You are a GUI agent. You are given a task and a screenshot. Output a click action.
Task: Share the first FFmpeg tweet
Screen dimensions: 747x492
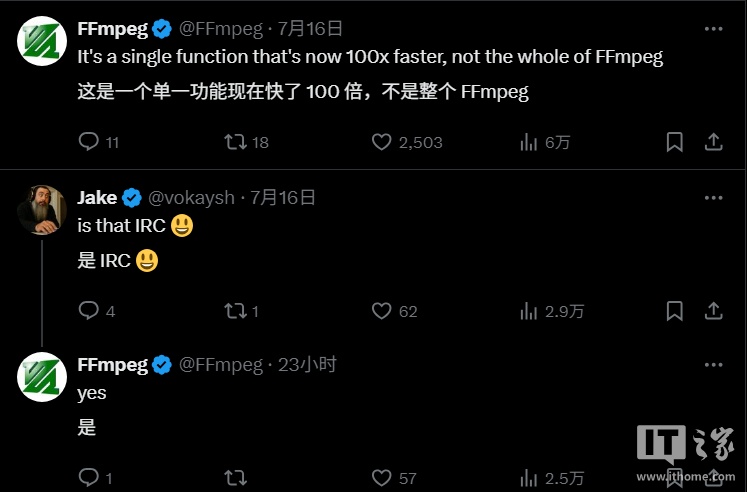click(714, 142)
